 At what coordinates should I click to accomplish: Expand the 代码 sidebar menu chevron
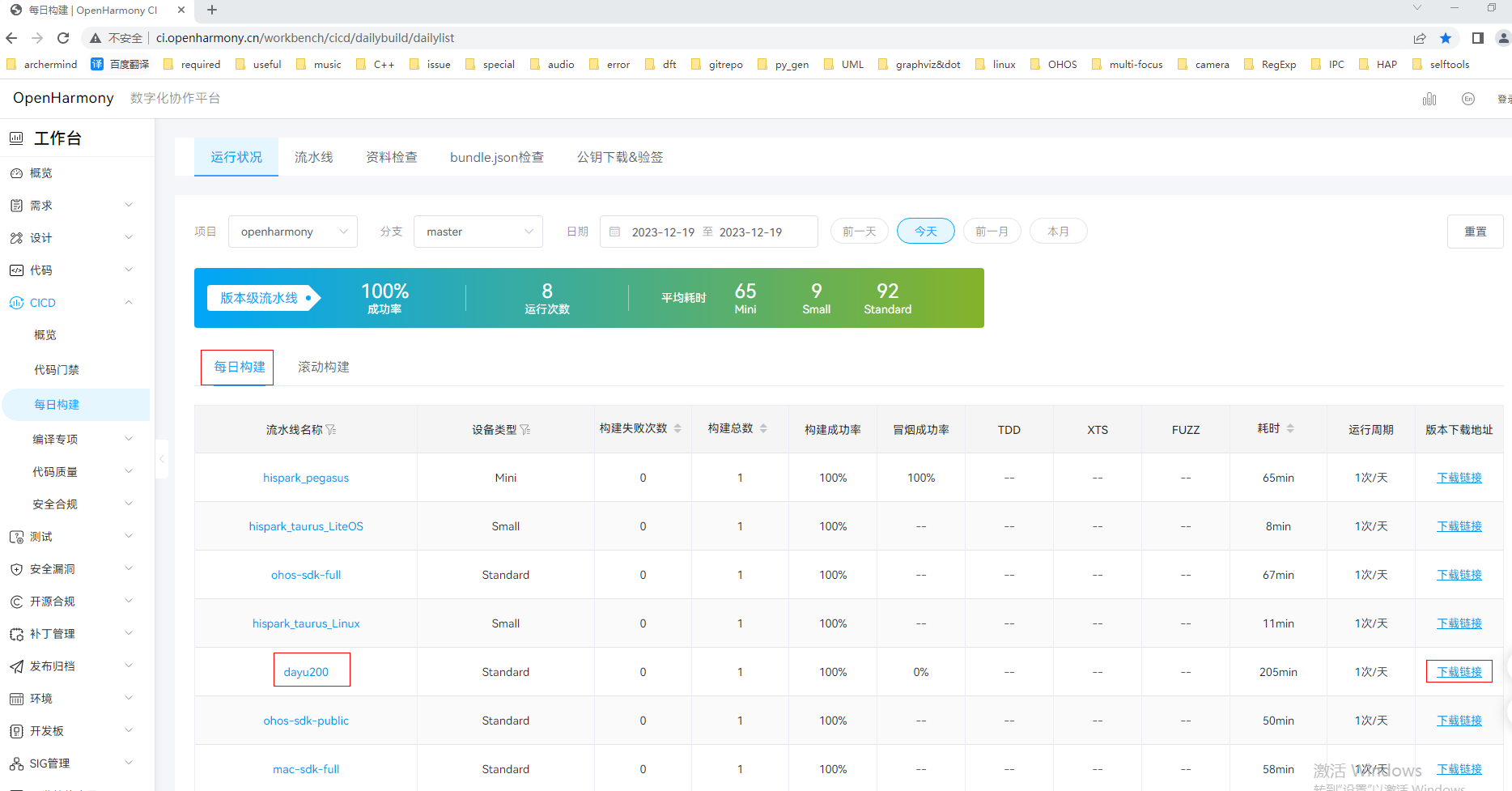(x=129, y=270)
